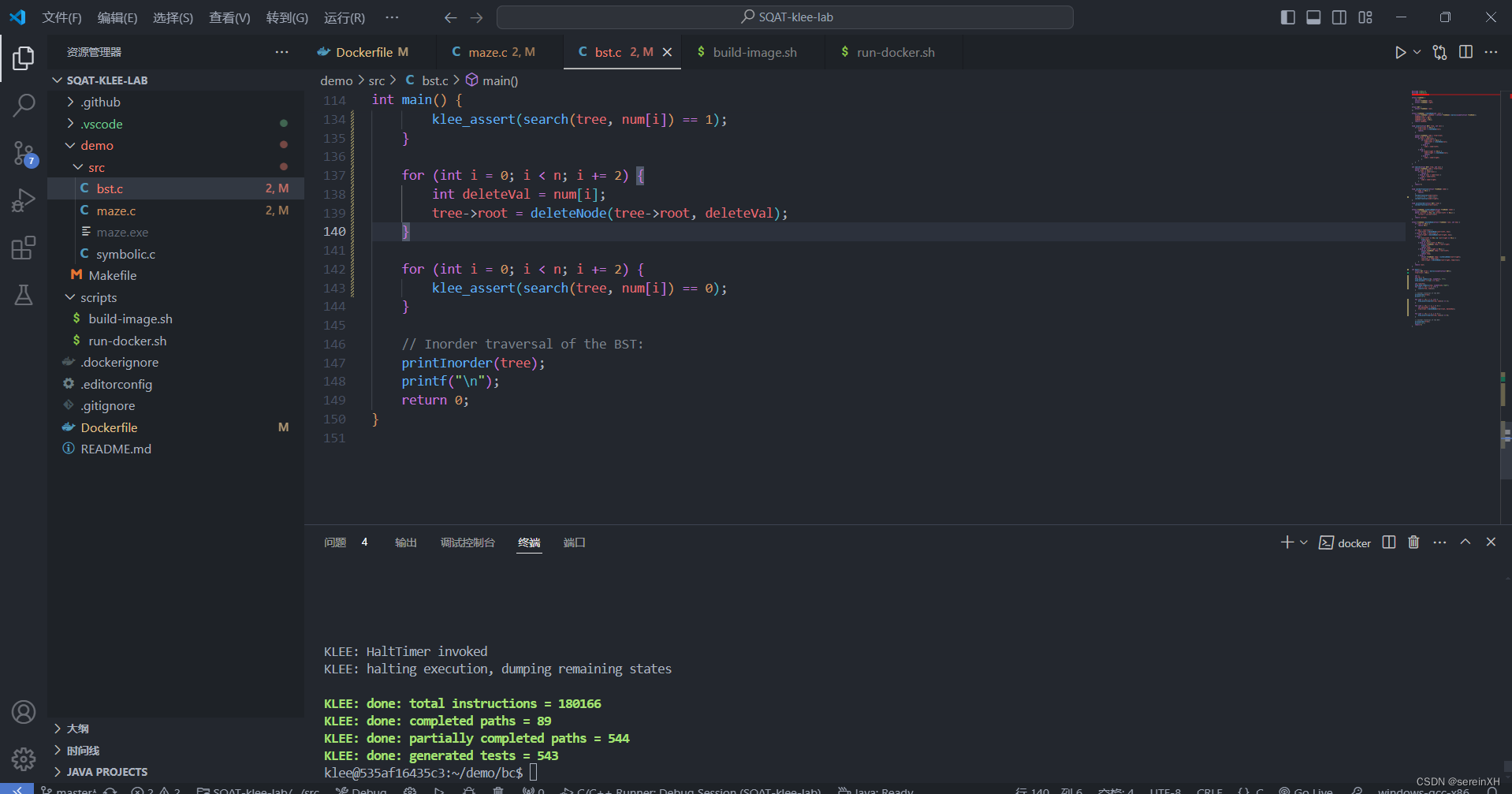Image resolution: width=1512 pixels, height=794 pixels.
Task: Toggle the secondary side bar
Action: (1339, 17)
